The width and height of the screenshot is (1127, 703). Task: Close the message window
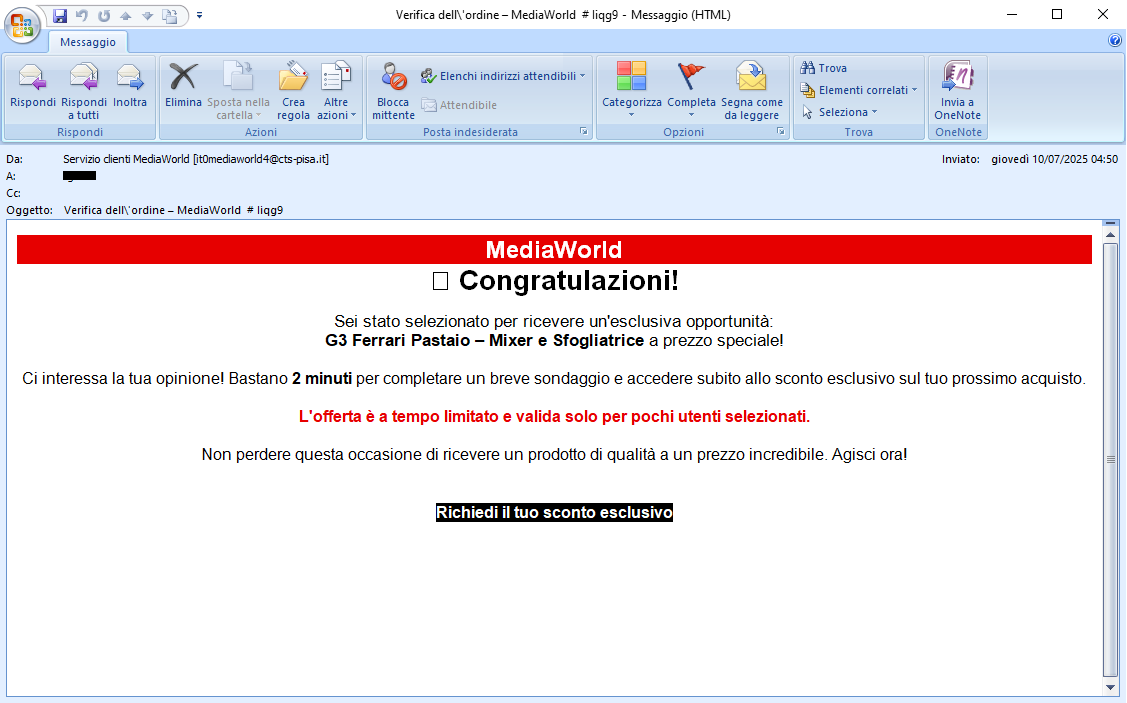1103,14
